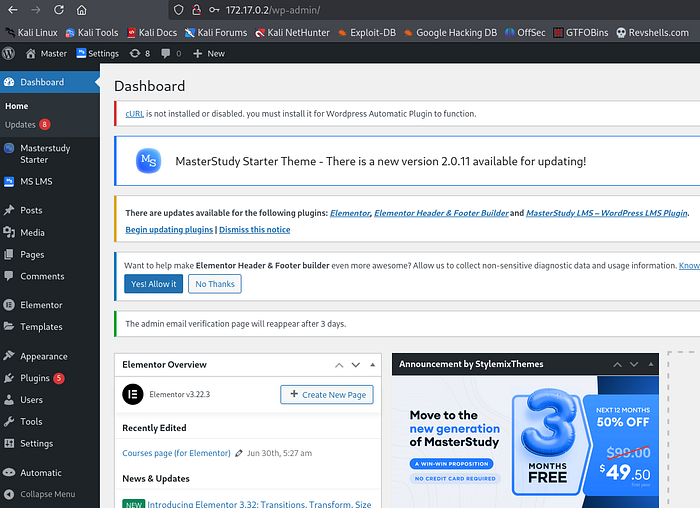Click the key saved-logins icon in address bar
Viewport: 700px width, 508px height.
(214, 10)
